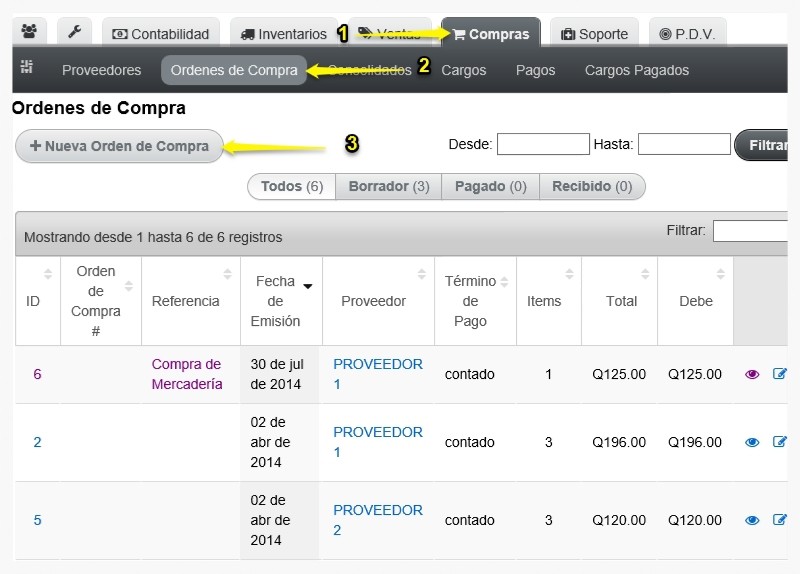Filter by Recibido (0) status
This screenshot has width=800, height=574.
tap(592, 186)
